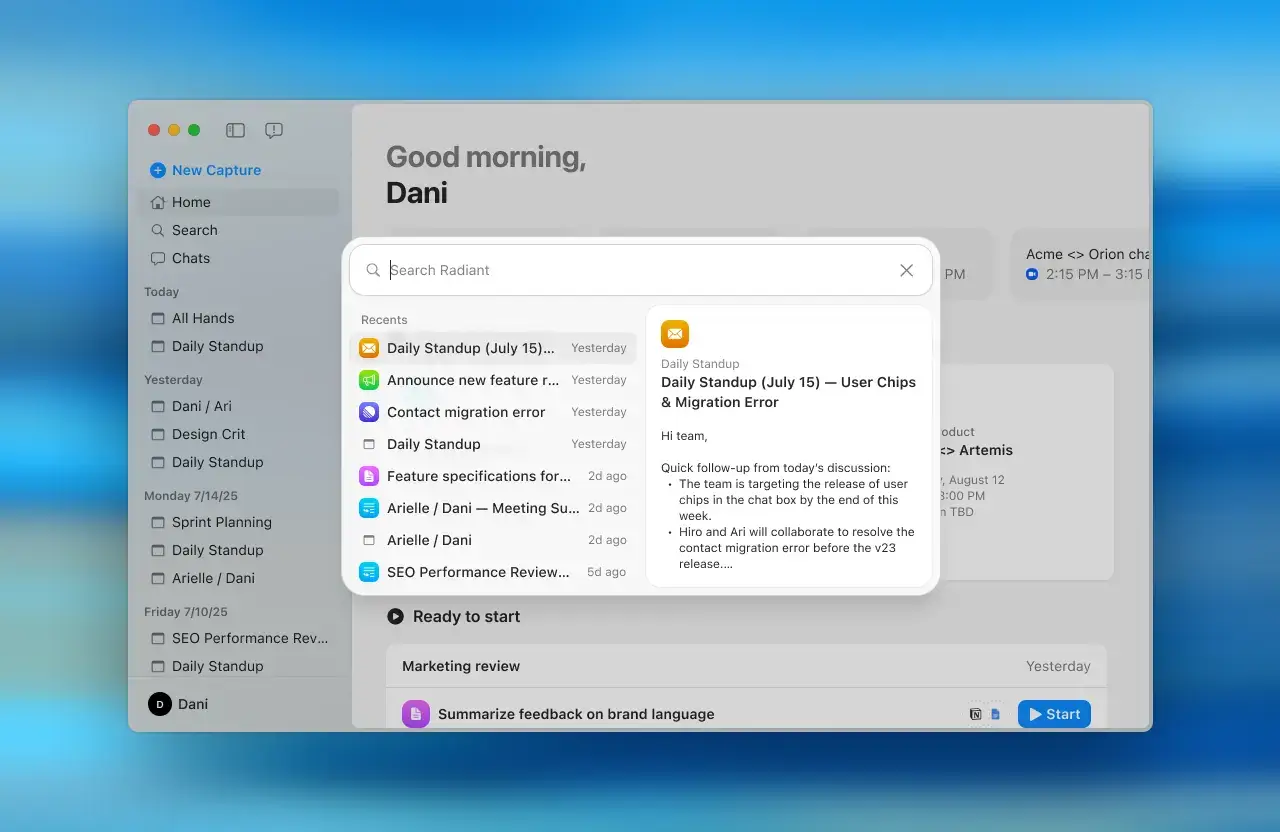Click the Notion icon on Feature specifications result
Image resolution: width=1280 pixels, height=832 pixels.
click(368, 476)
